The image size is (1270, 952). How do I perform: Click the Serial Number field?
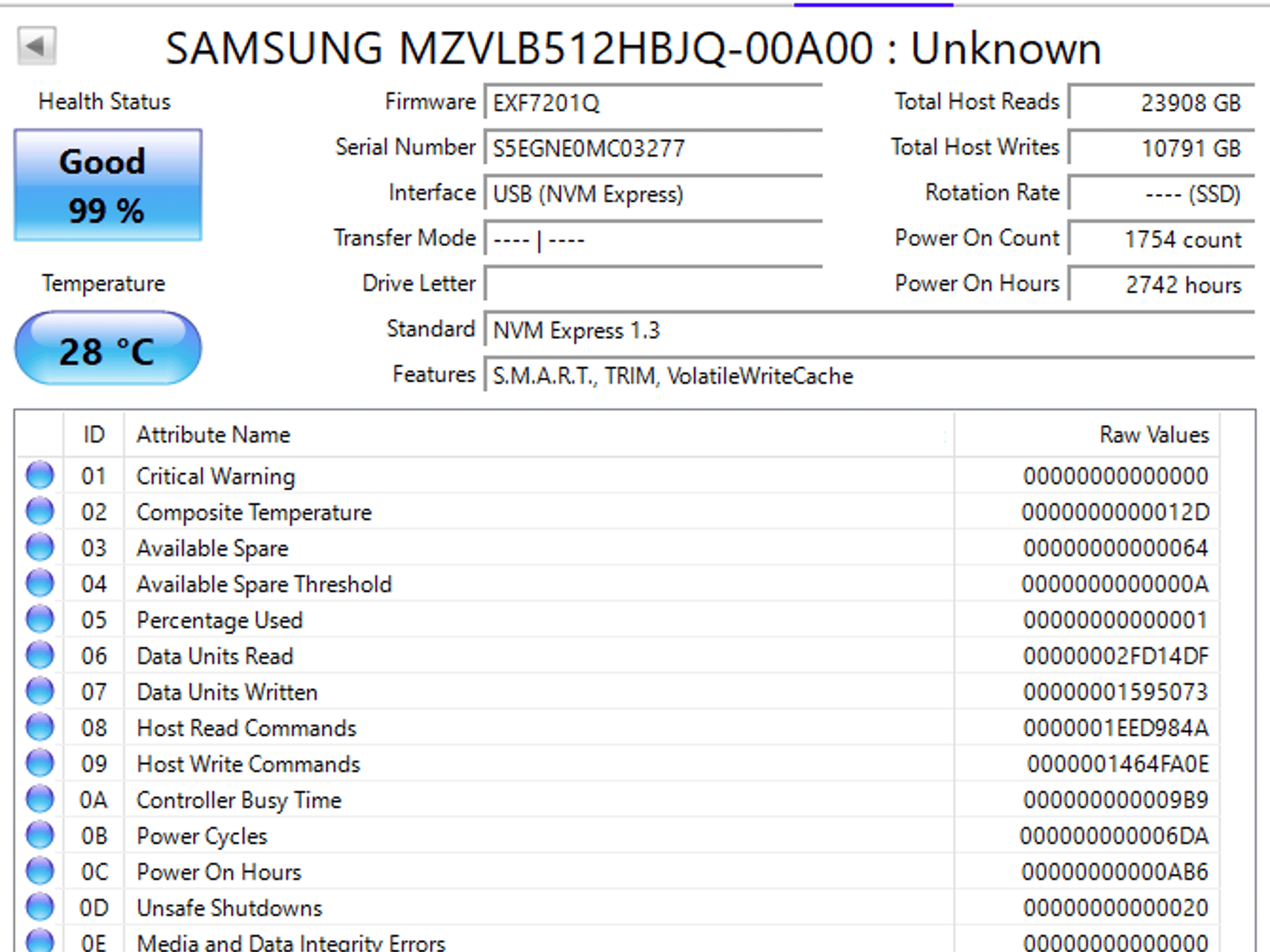[654, 148]
